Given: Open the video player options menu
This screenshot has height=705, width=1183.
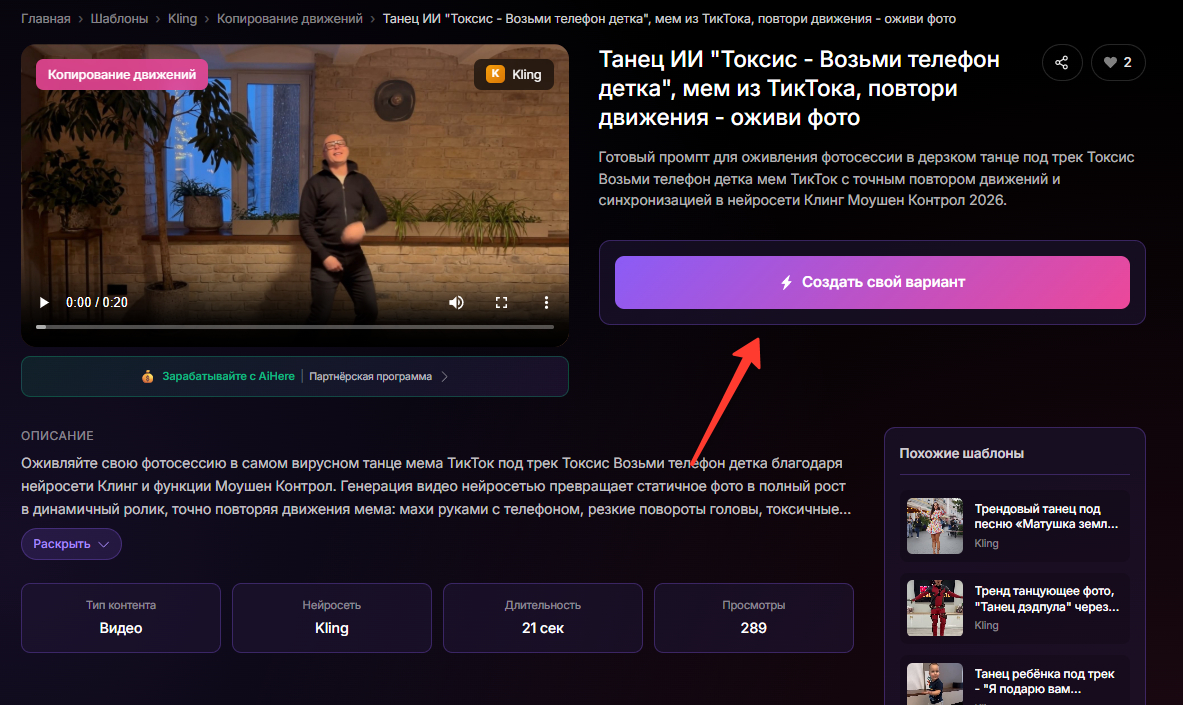Looking at the screenshot, I should click(x=546, y=301).
